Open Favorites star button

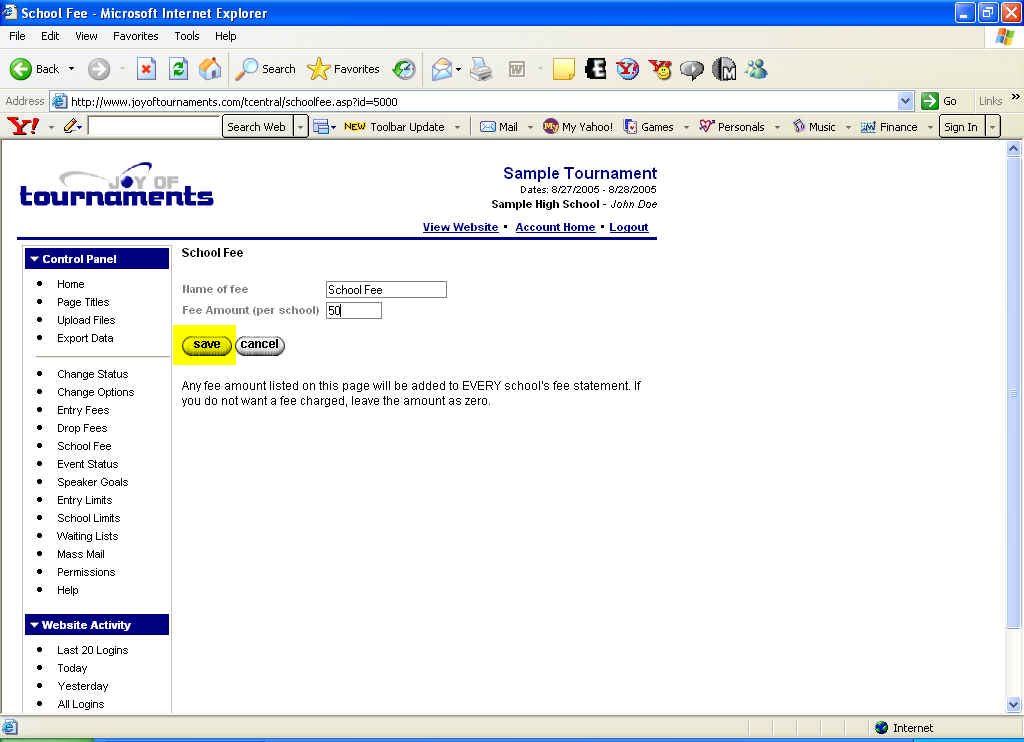click(x=344, y=69)
